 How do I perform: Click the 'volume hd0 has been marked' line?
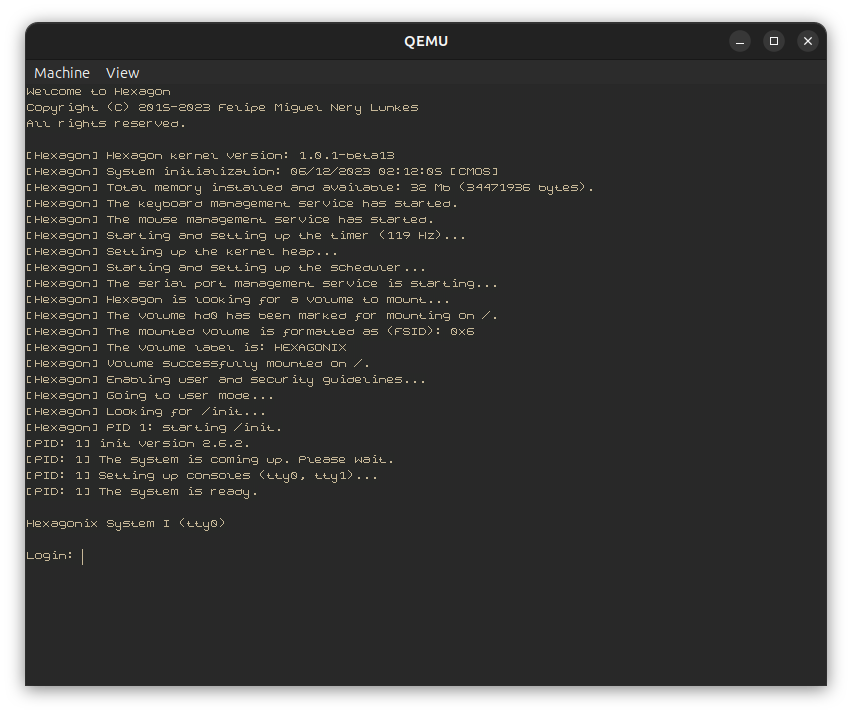click(262, 316)
